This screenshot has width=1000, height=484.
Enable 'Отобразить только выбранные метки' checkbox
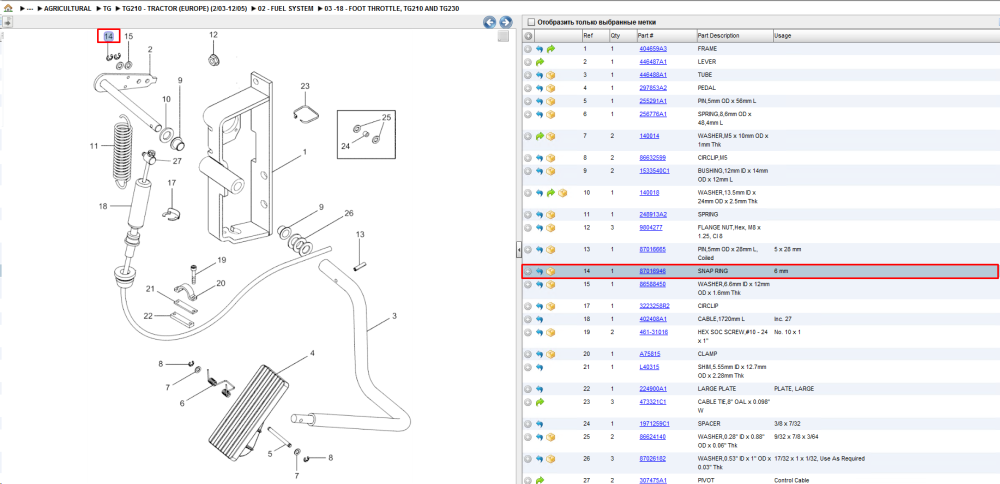point(531,22)
